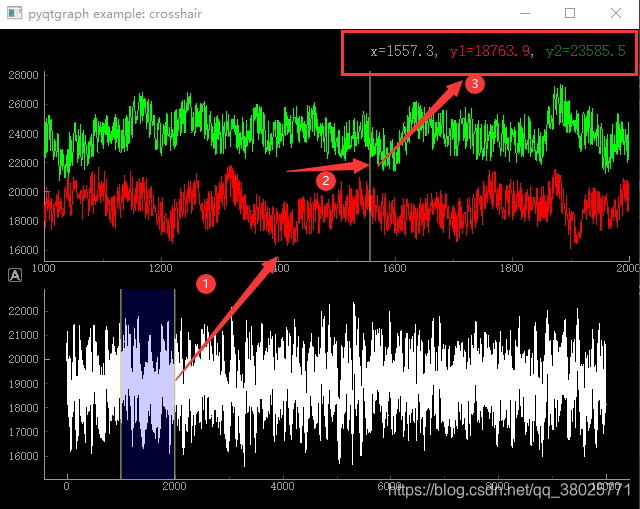The image size is (640, 509).
Task: Click the 1000 x-axis label on top plot
Action: click(44, 268)
